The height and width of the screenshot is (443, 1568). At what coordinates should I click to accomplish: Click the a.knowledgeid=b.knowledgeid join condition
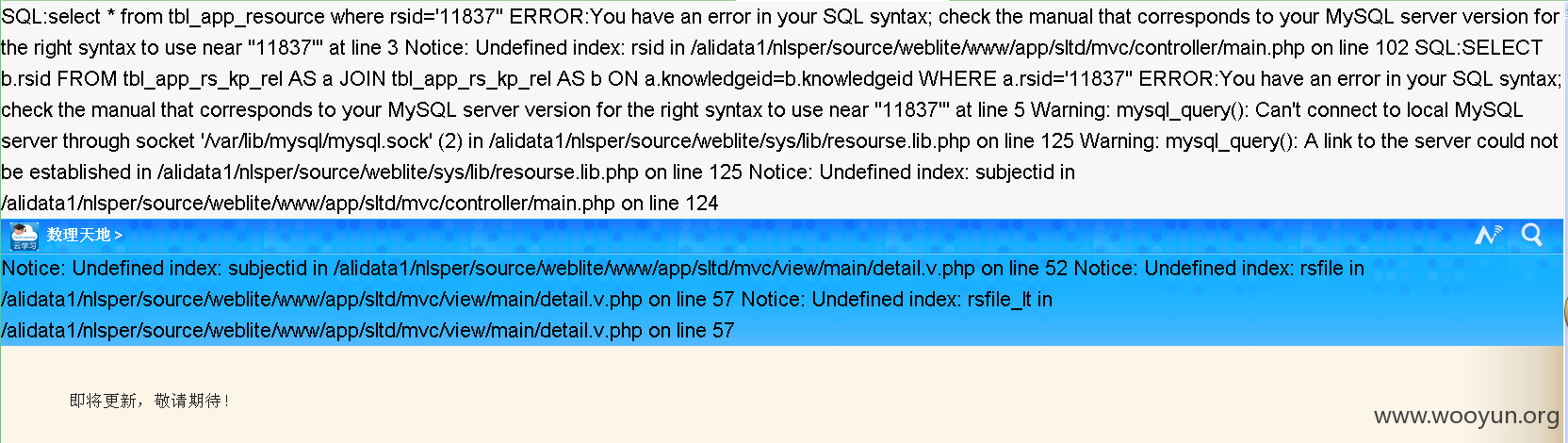(x=779, y=79)
